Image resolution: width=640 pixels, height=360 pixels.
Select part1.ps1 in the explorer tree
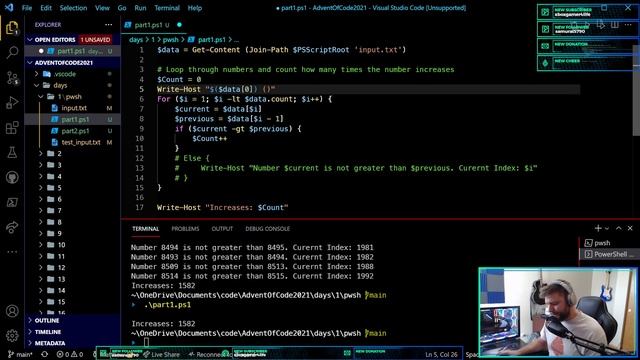(73, 120)
